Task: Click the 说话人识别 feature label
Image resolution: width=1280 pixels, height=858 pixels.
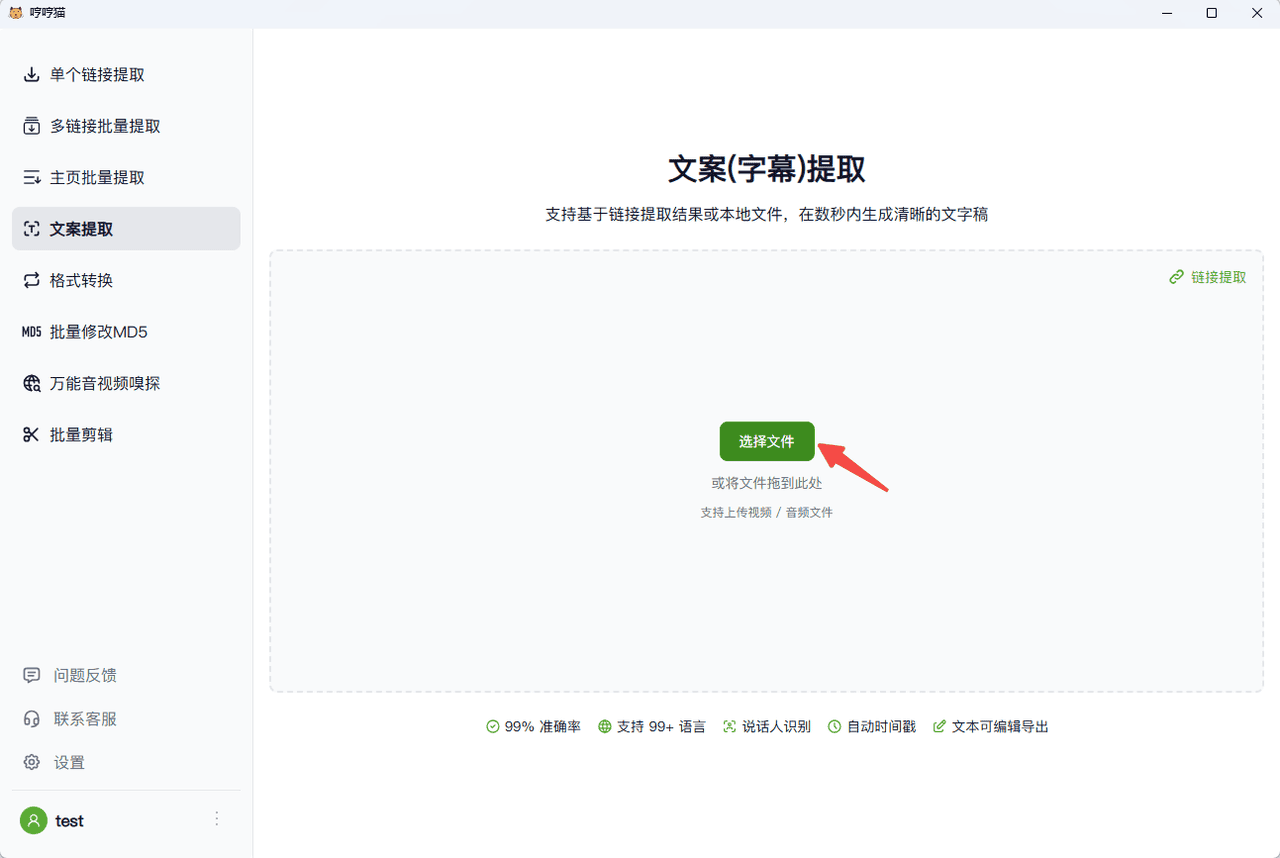Action: coord(776,727)
